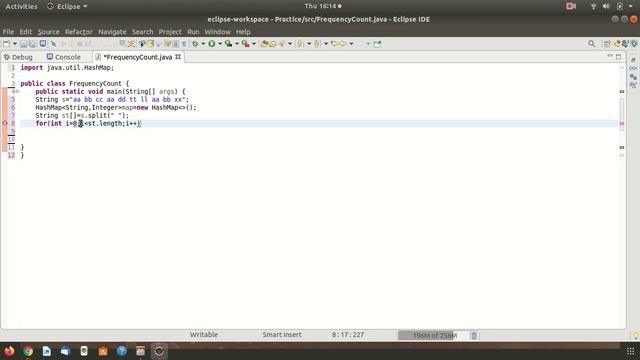Click the External Tools run icon

245,44
